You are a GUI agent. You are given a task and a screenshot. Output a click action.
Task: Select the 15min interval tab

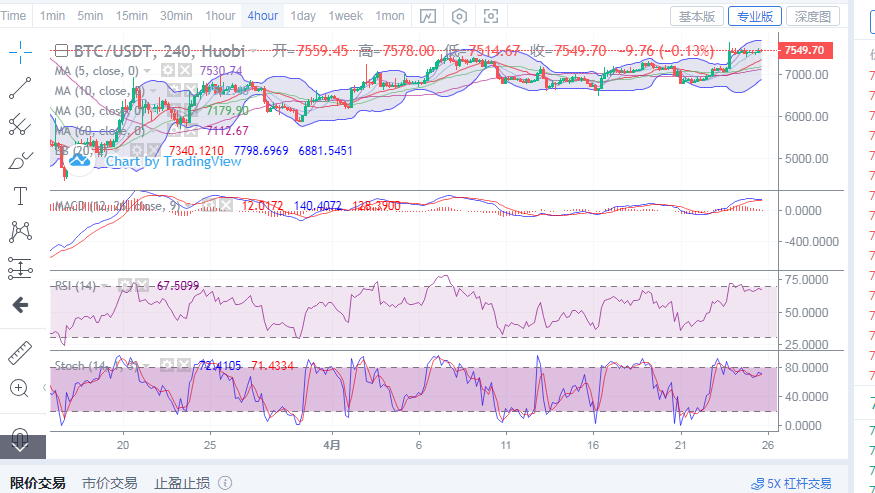tap(131, 16)
